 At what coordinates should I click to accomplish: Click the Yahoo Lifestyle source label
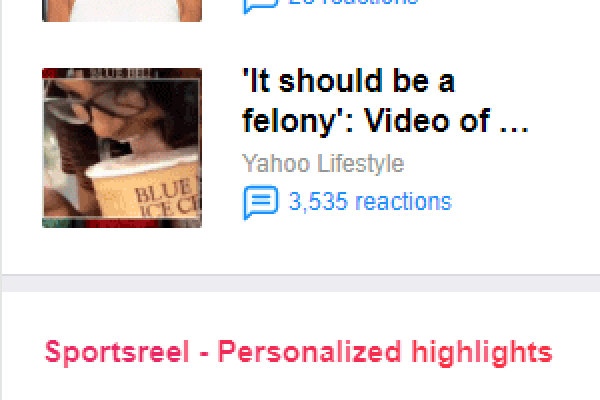pyautogui.click(x=323, y=163)
